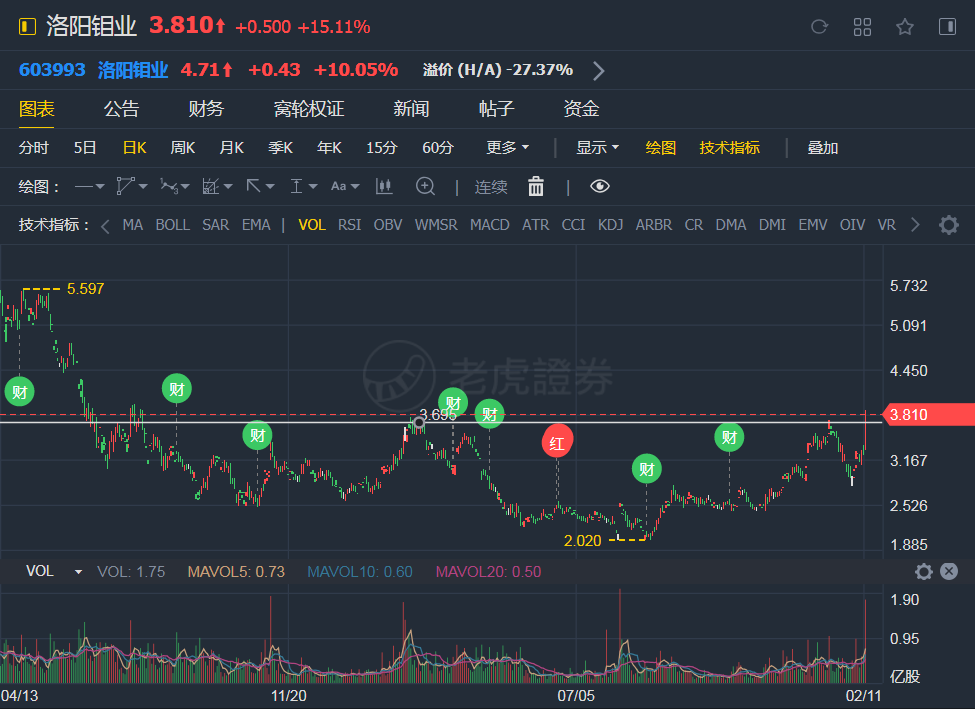Click the red 红 dividend marker on chart
The width and height of the screenshot is (975, 709).
557,442
